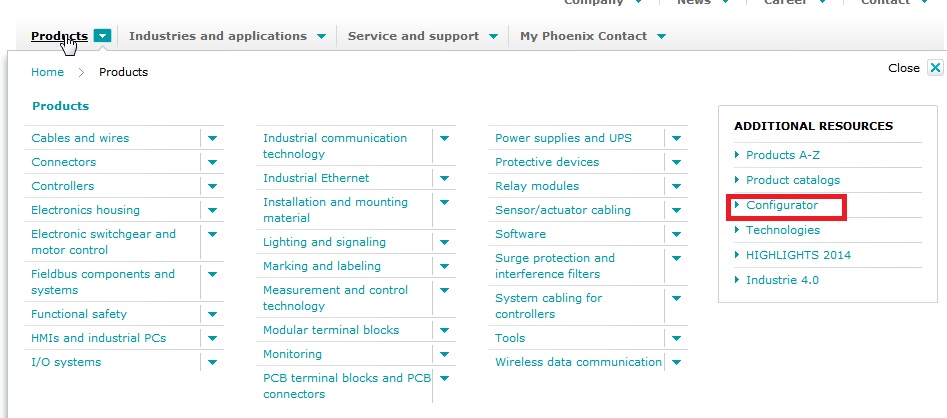Close the Products menu with X icon

tap(935, 68)
